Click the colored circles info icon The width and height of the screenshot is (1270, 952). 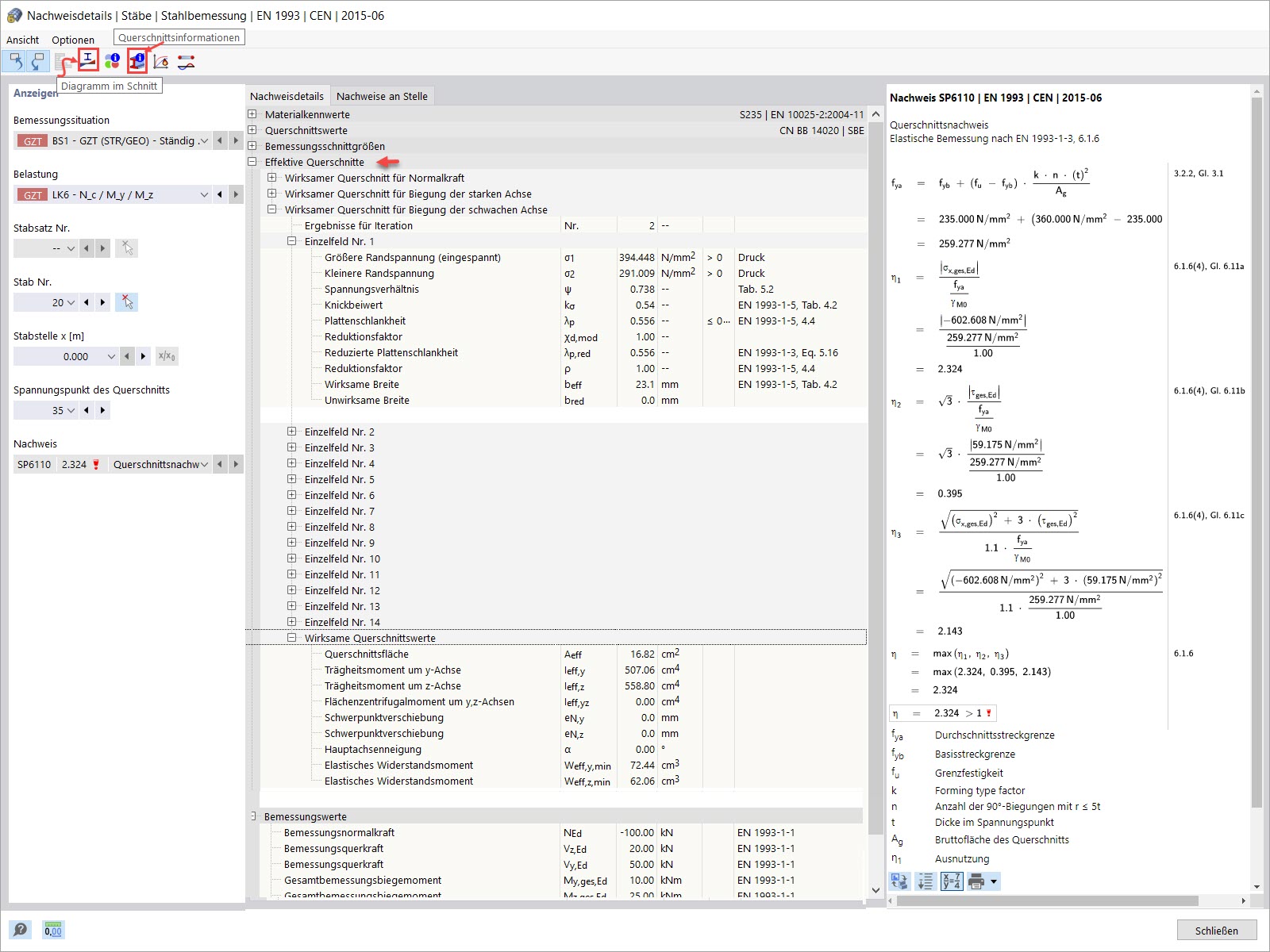click(x=112, y=61)
